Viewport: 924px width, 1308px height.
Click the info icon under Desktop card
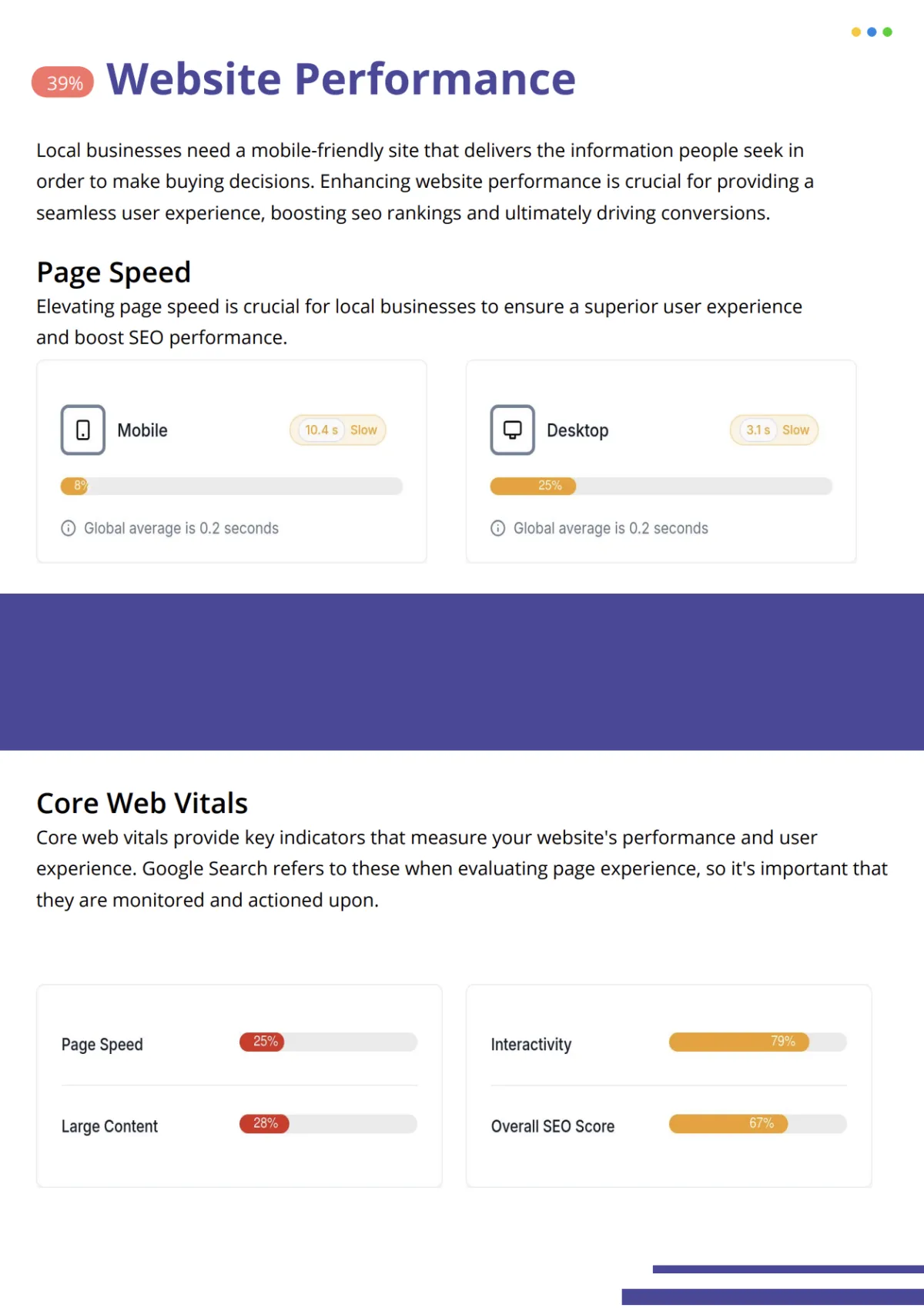tap(498, 528)
